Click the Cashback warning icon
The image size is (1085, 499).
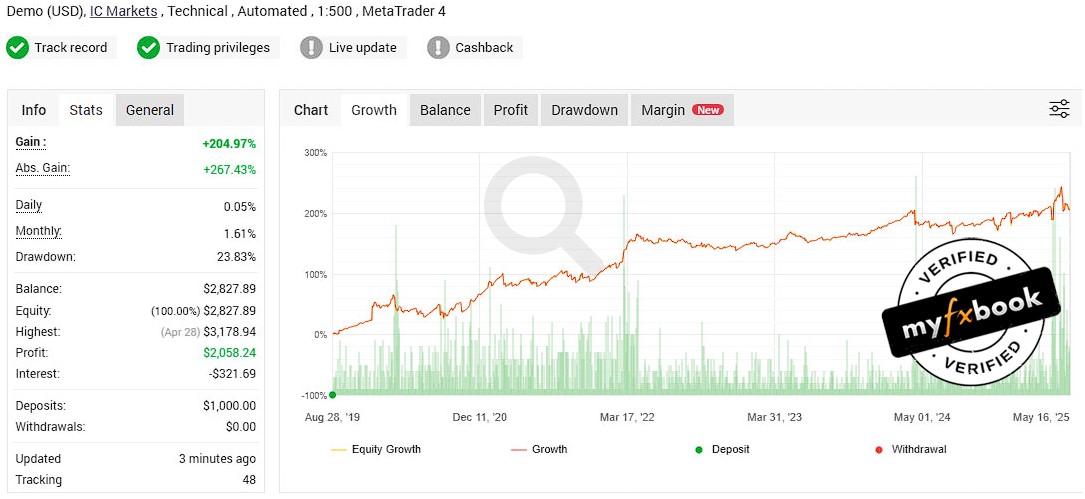coord(438,47)
